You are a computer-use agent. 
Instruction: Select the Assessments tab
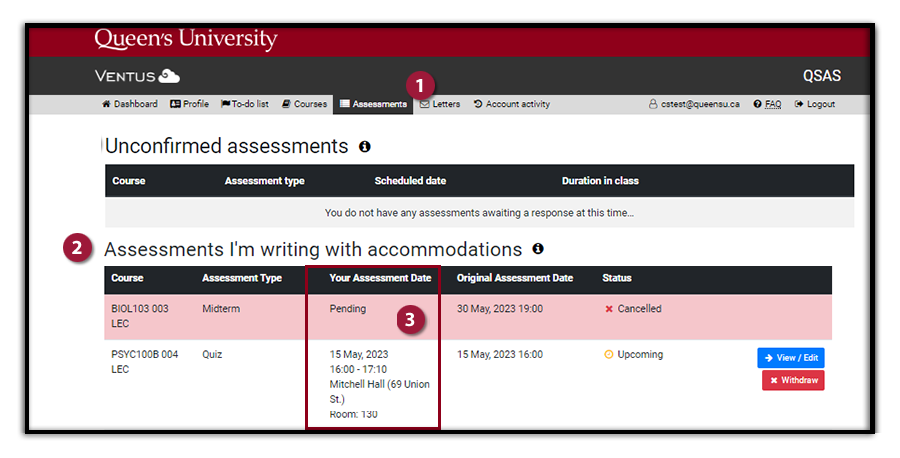click(x=373, y=104)
